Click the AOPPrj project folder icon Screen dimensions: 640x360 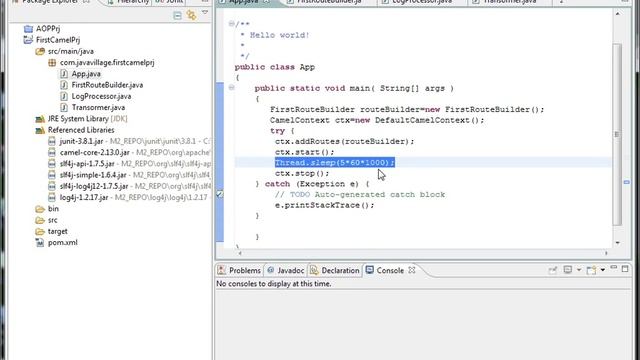[28, 29]
